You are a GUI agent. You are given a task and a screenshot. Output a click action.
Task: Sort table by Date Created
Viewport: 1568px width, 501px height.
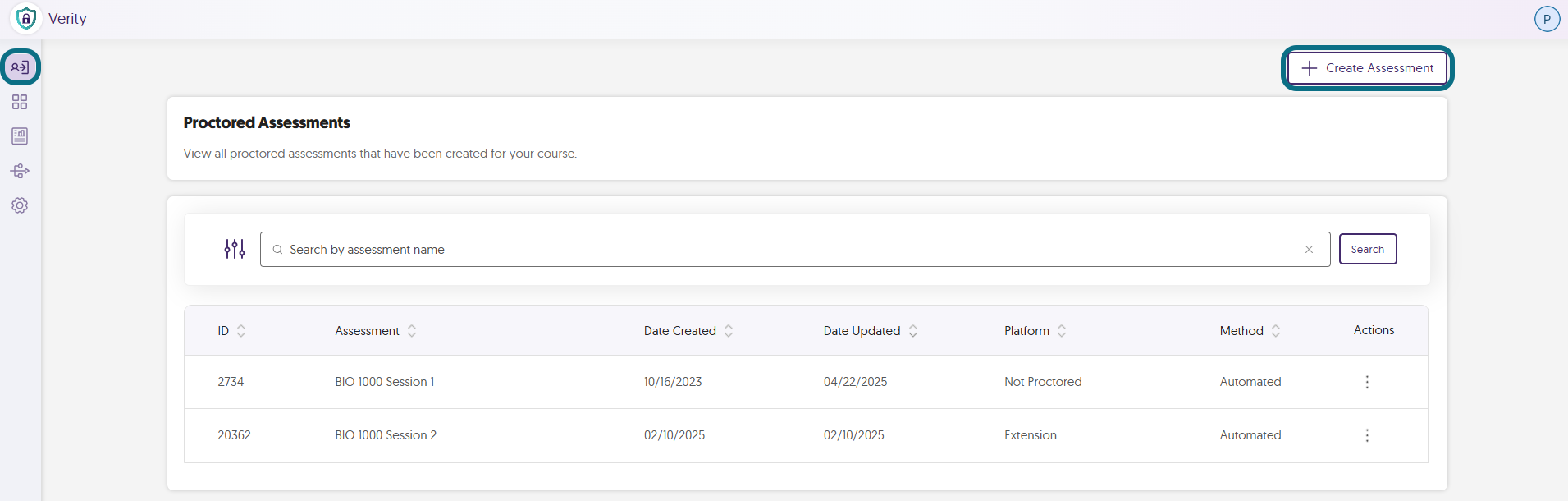tap(729, 331)
